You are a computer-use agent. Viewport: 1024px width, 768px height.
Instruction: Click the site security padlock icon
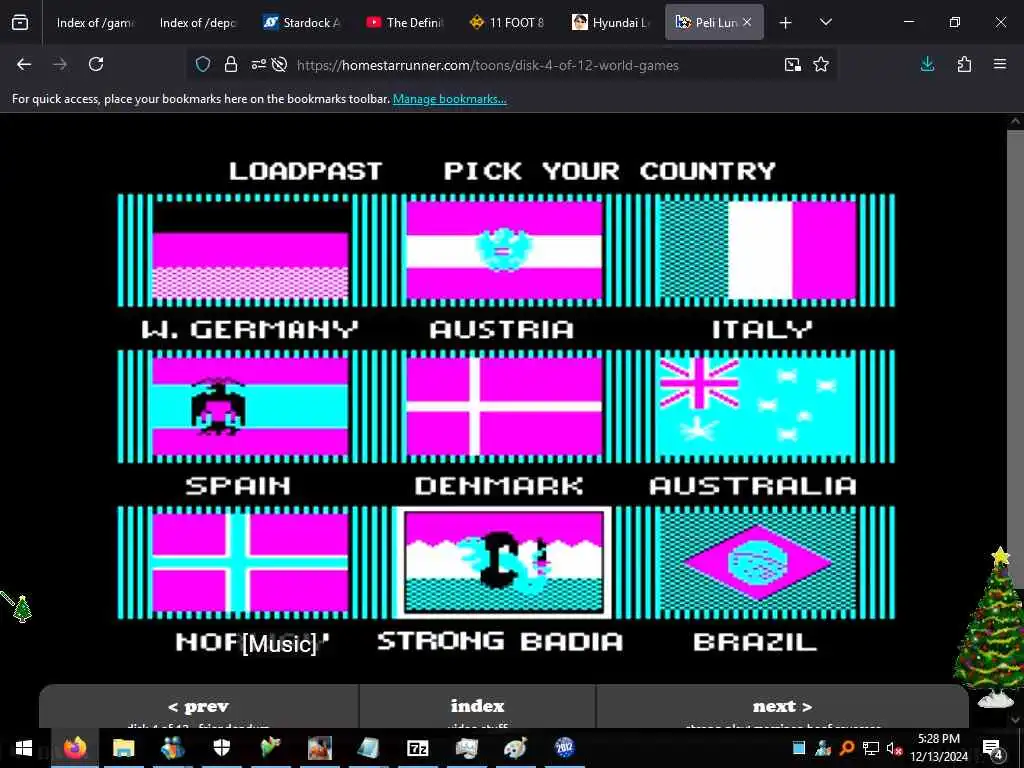pyautogui.click(x=231, y=64)
